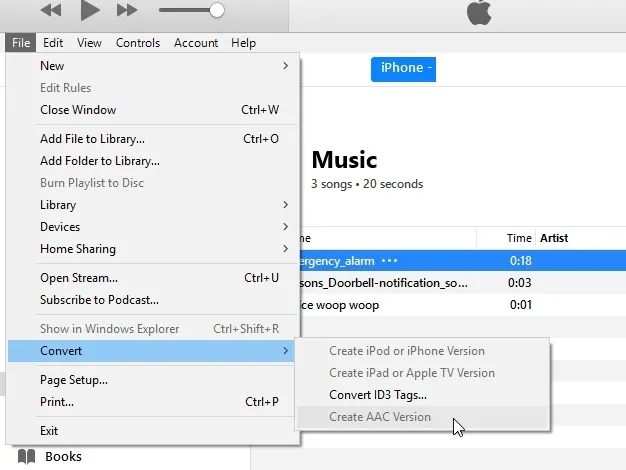This screenshot has height=470, width=626.
Task: Open the View menu
Action: pyautogui.click(x=89, y=43)
